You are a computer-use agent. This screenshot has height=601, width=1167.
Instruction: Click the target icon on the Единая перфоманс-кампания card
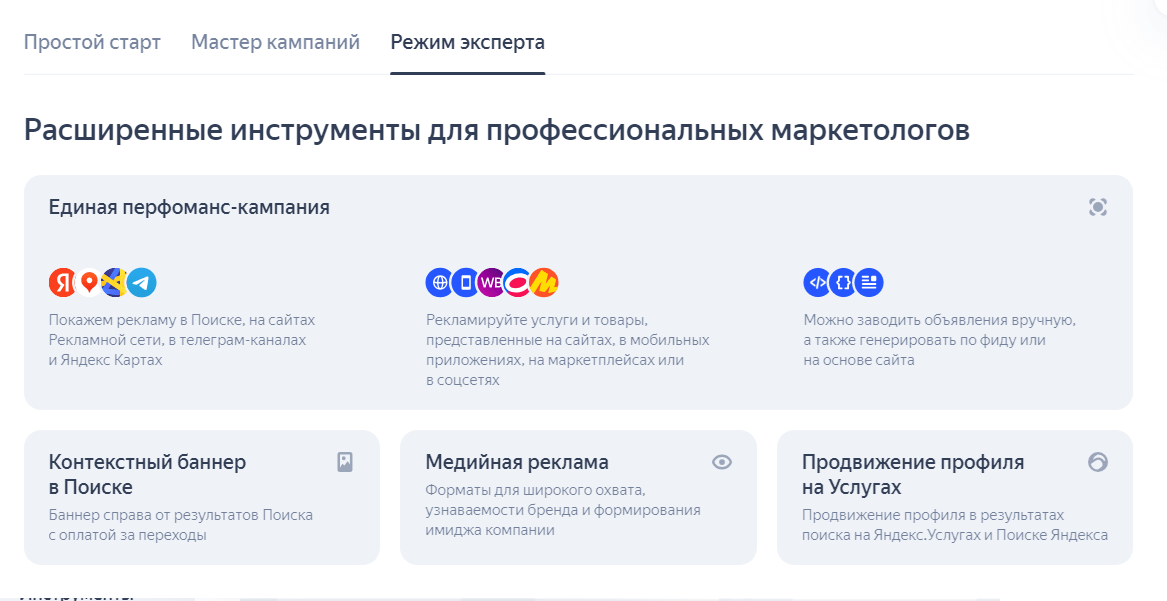pos(1098,208)
